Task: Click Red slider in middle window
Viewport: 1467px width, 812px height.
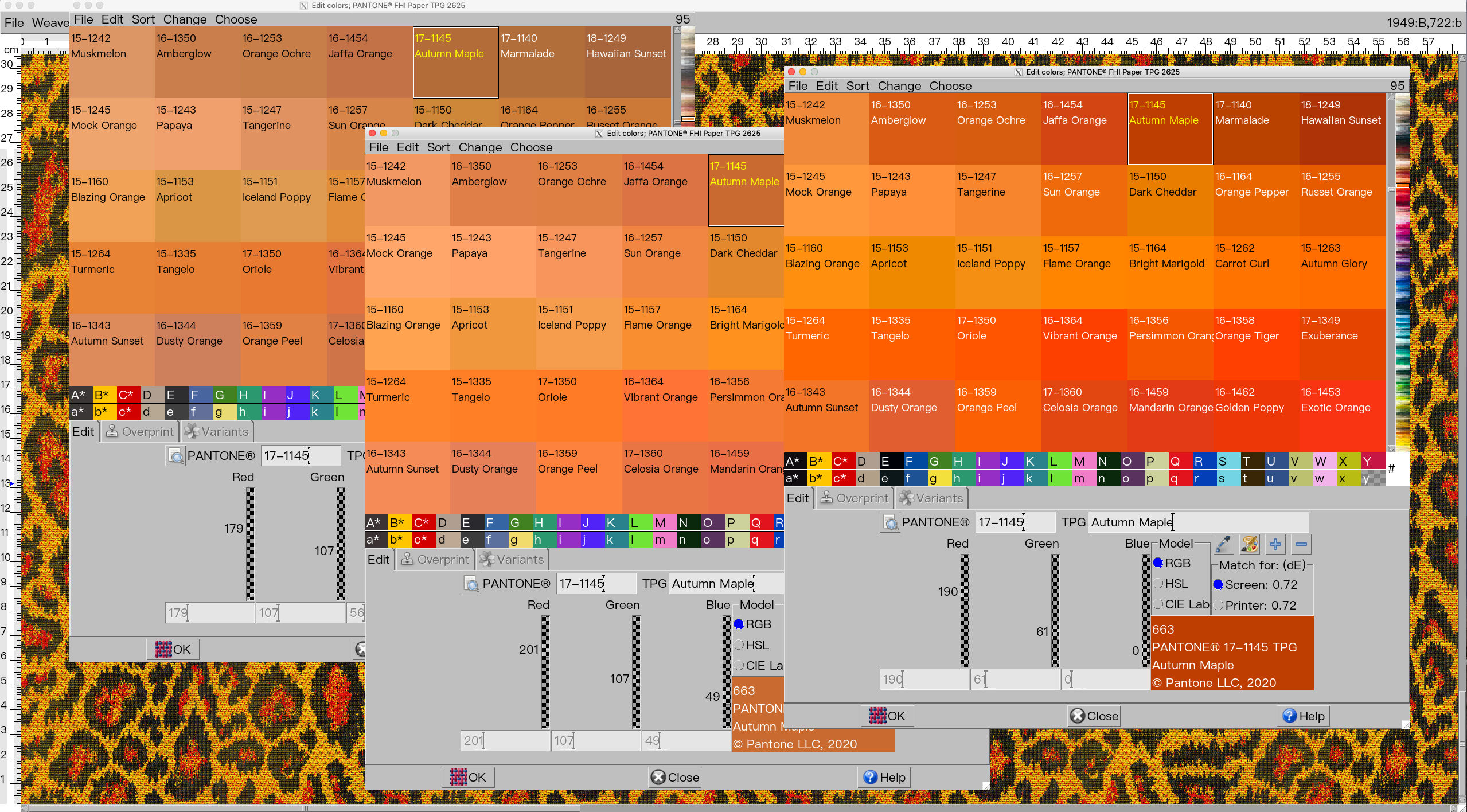Action: point(545,672)
